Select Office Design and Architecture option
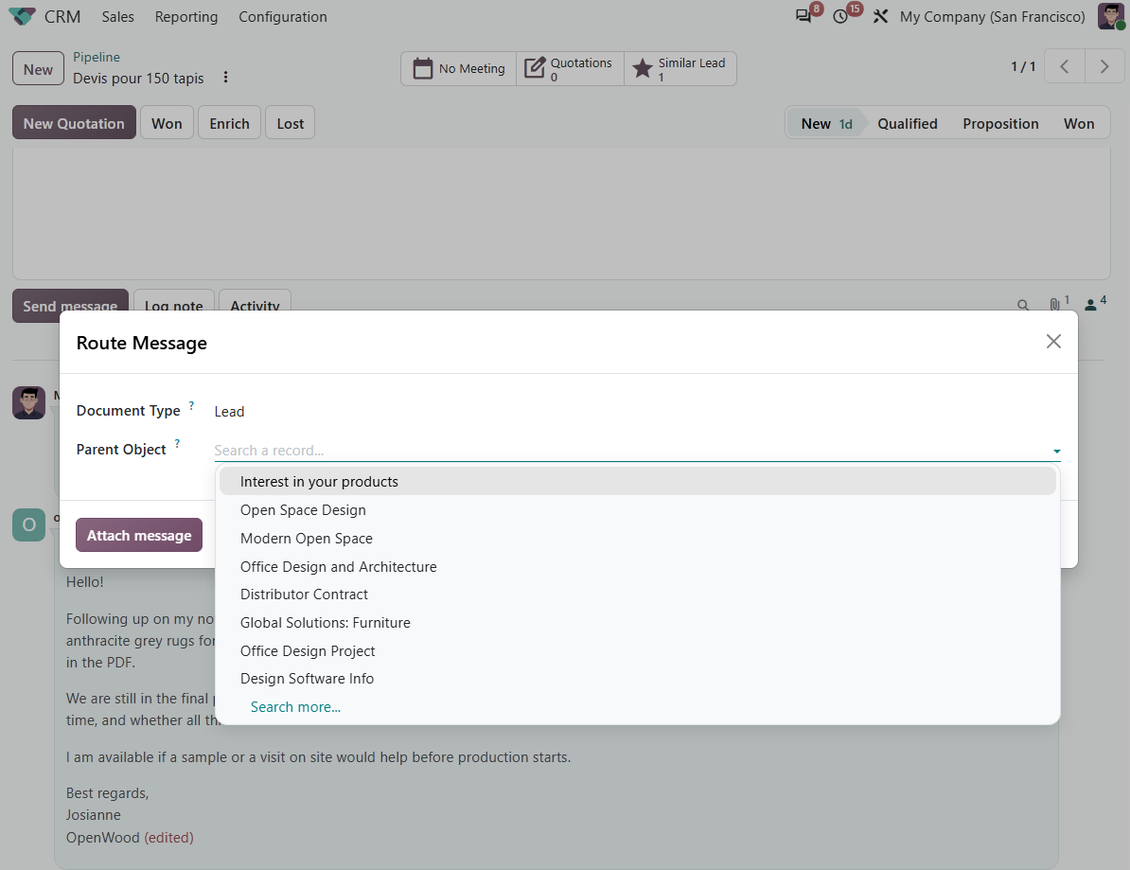 pyautogui.click(x=637, y=567)
